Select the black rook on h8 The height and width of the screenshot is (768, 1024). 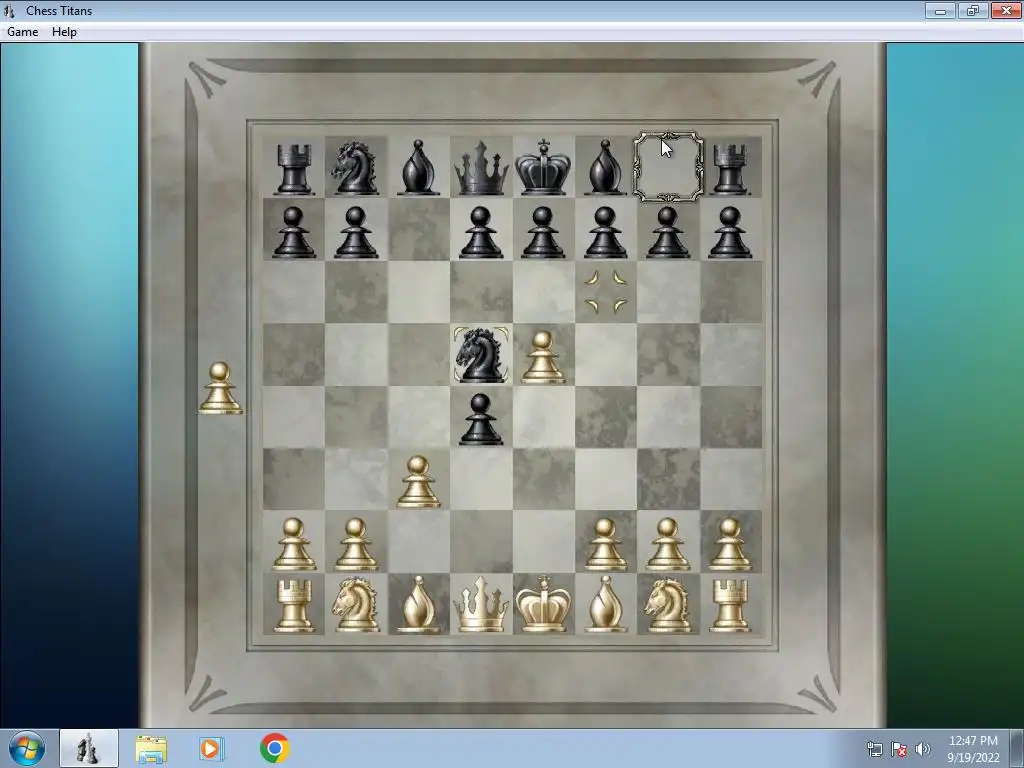(x=729, y=169)
